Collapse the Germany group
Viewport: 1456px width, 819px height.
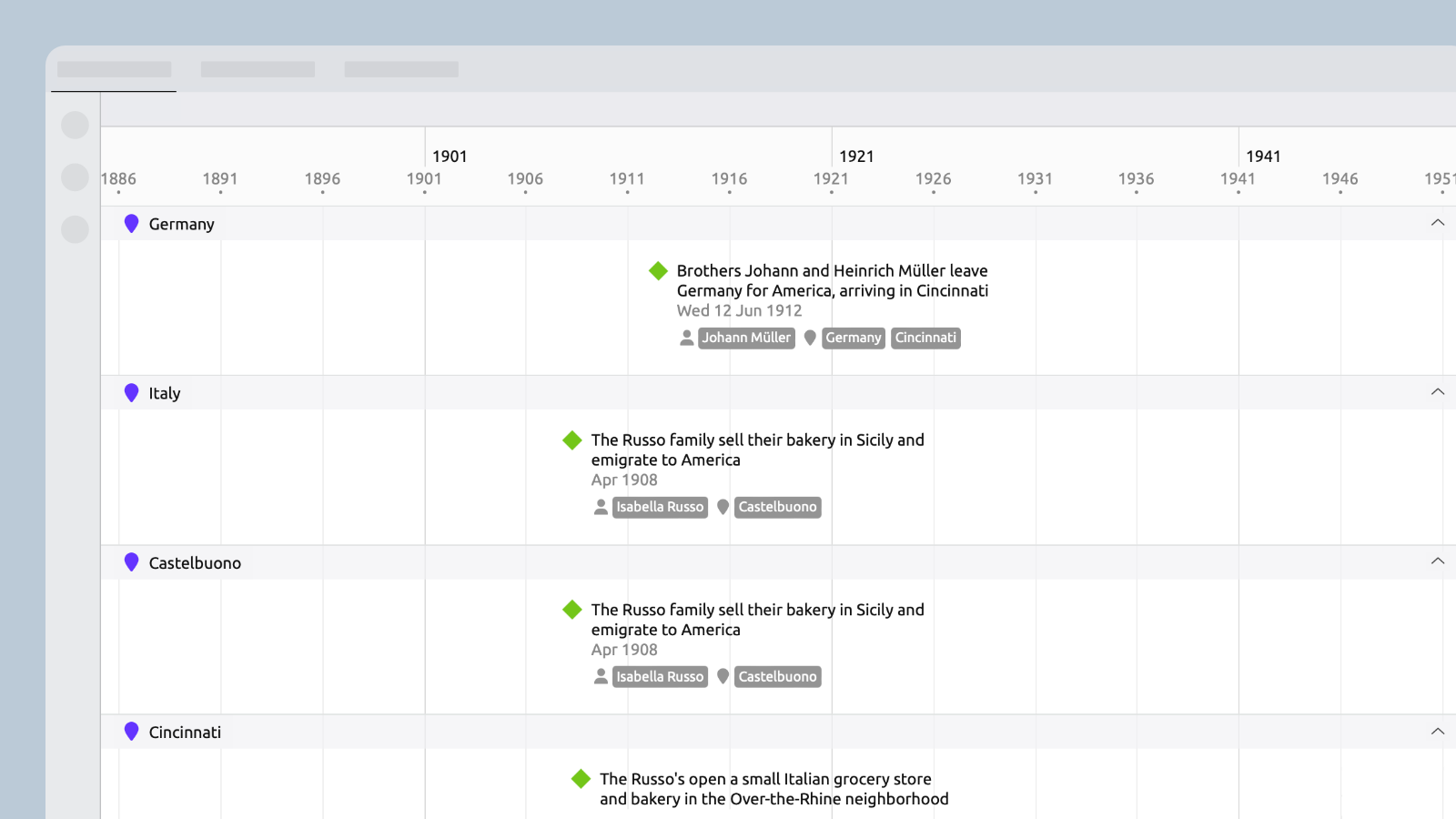(x=1438, y=223)
